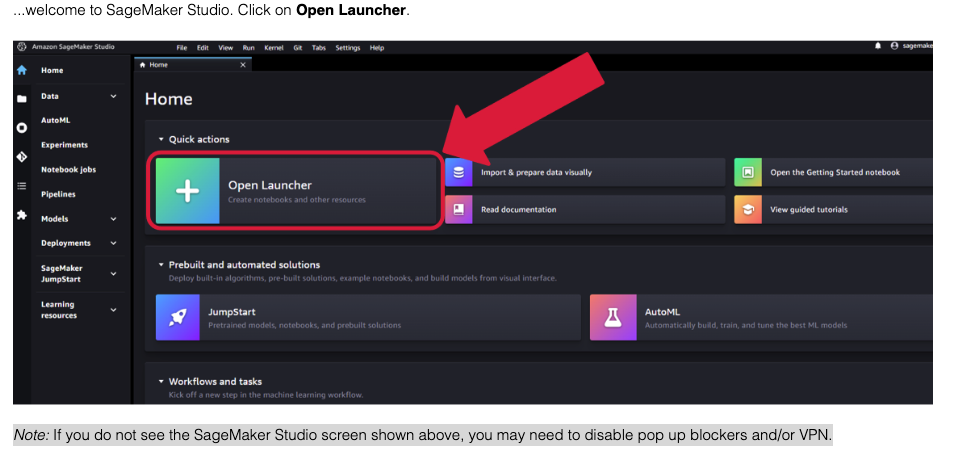Open the AutoML solutions card
The image size is (958, 454).
pos(761,317)
